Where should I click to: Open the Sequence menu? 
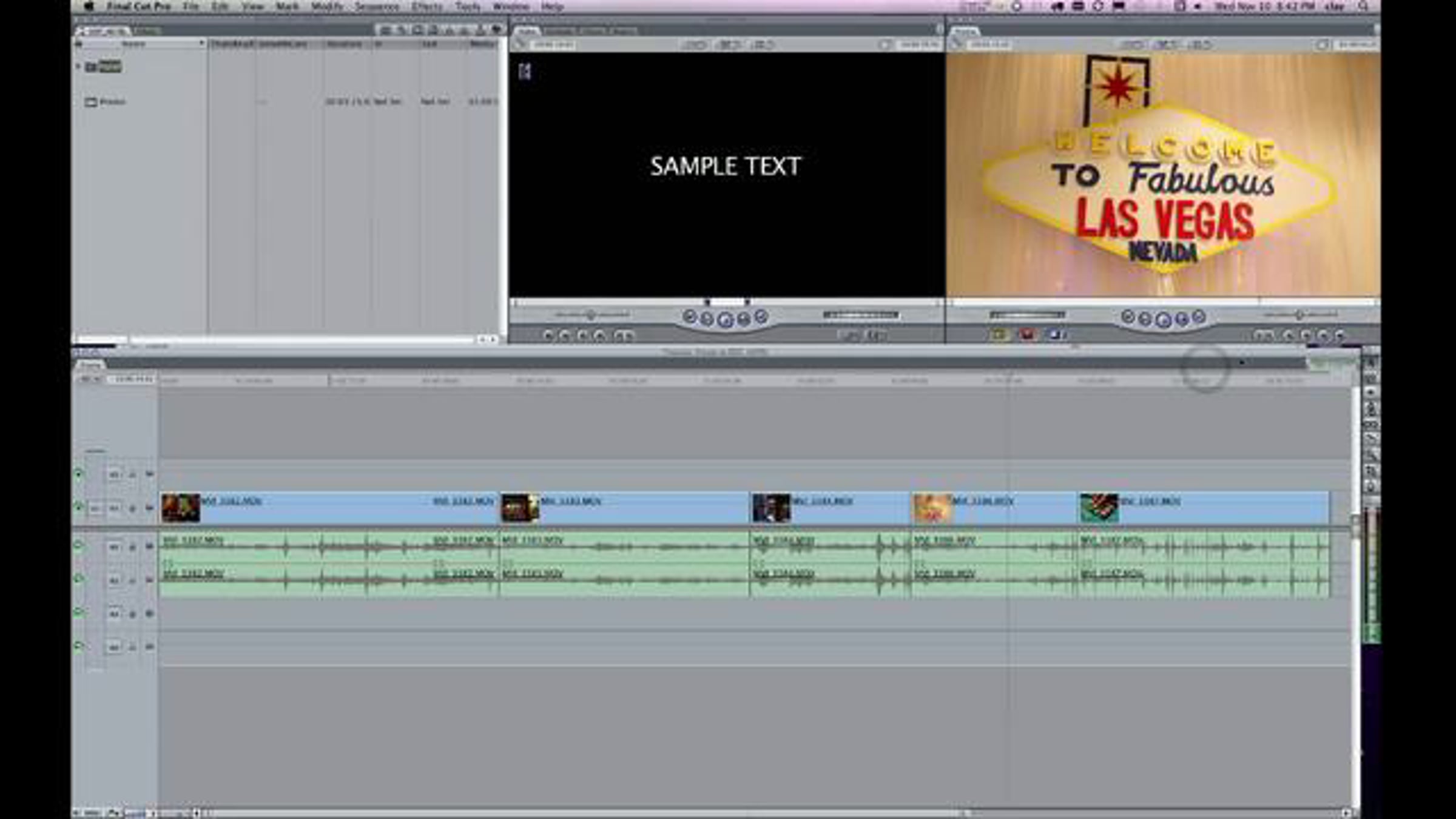click(377, 7)
